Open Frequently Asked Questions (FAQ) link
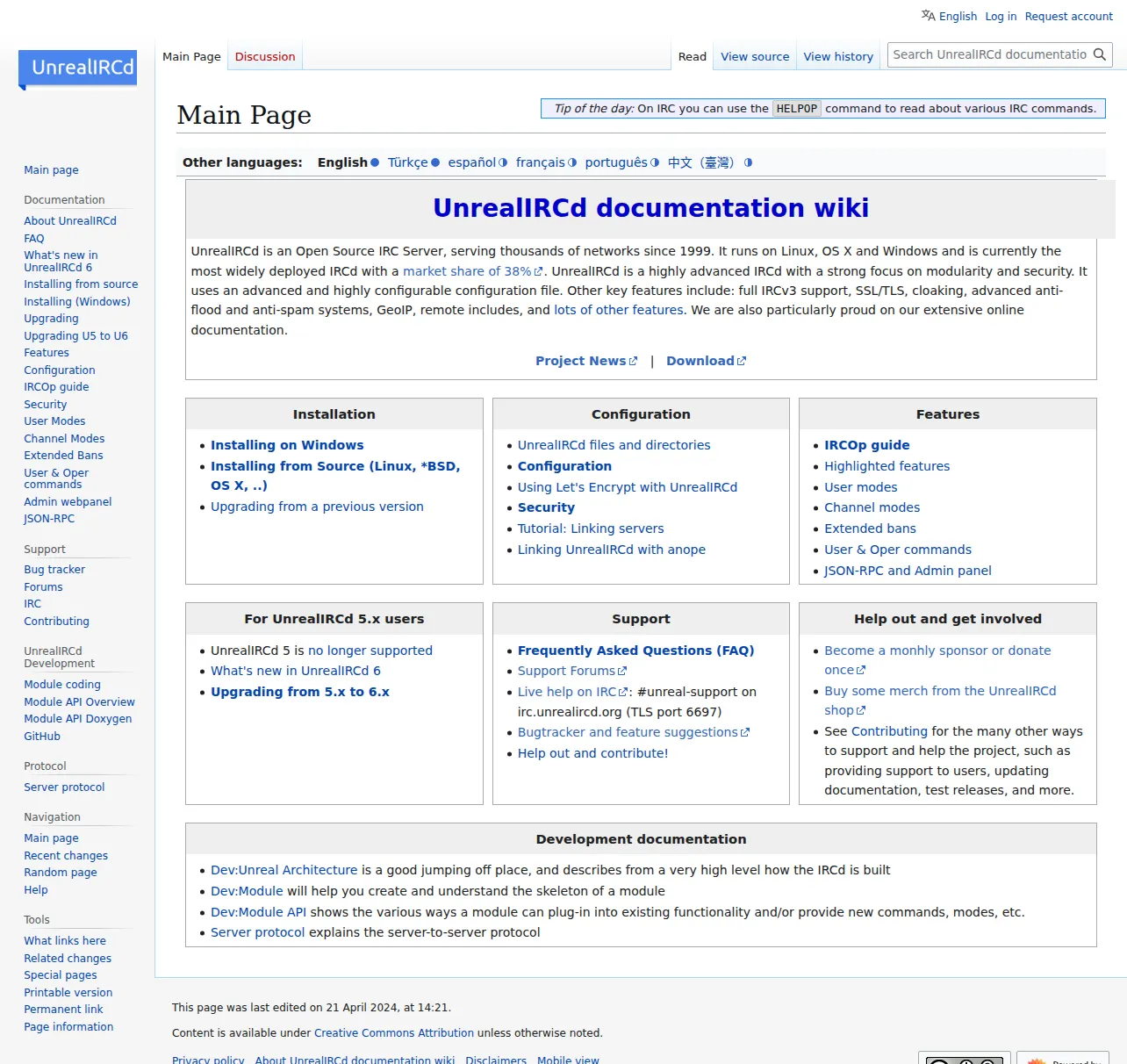 [x=635, y=651]
